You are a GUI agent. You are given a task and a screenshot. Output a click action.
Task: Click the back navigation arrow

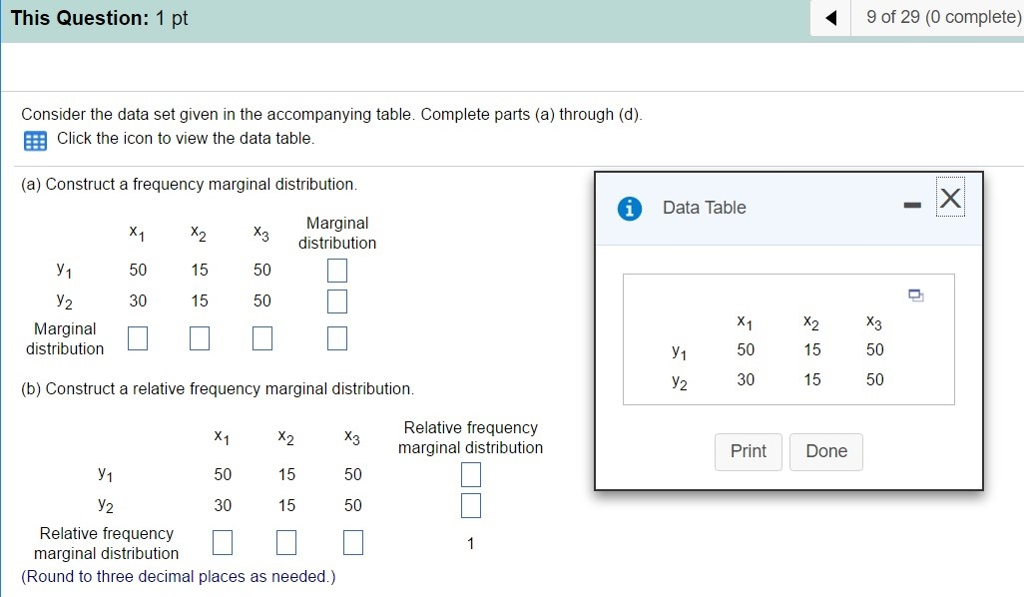pyautogui.click(x=829, y=17)
